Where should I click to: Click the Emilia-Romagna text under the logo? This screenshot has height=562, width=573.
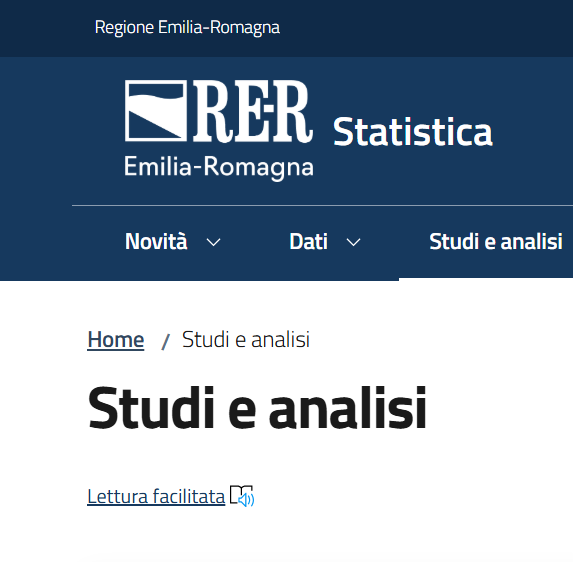tap(219, 167)
